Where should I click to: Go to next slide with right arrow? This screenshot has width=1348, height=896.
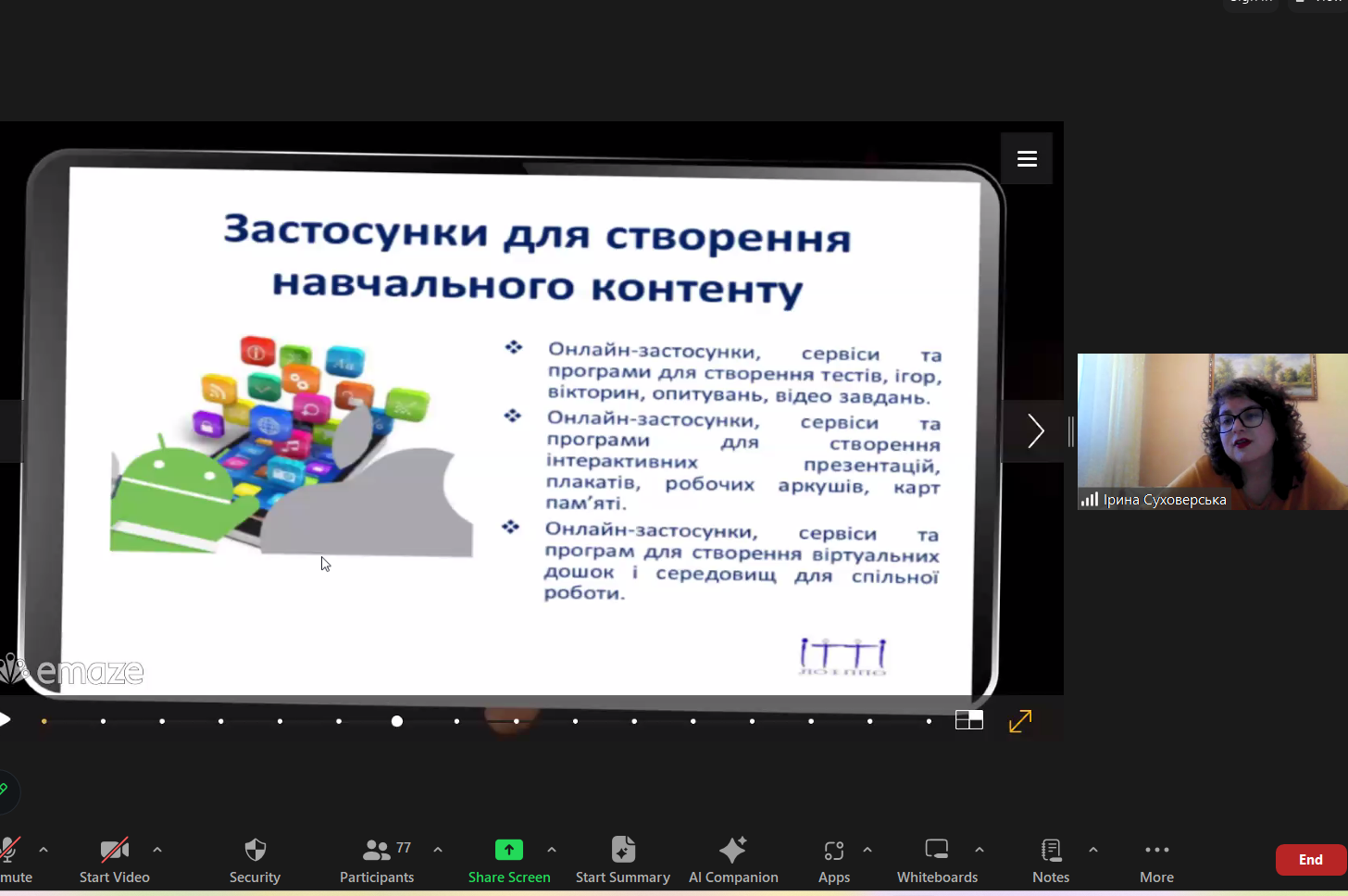(1035, 431)
